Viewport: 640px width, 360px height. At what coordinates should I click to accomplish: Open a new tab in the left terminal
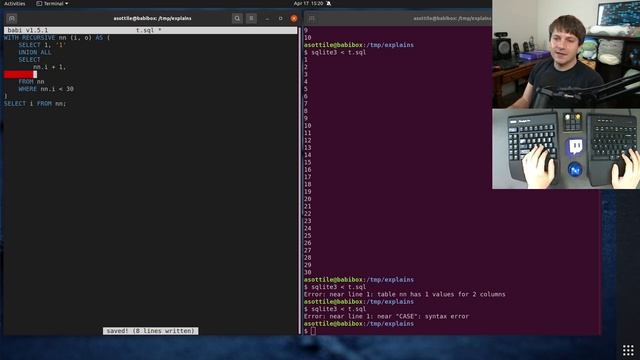pyautogui.click(x=11, y=18)
